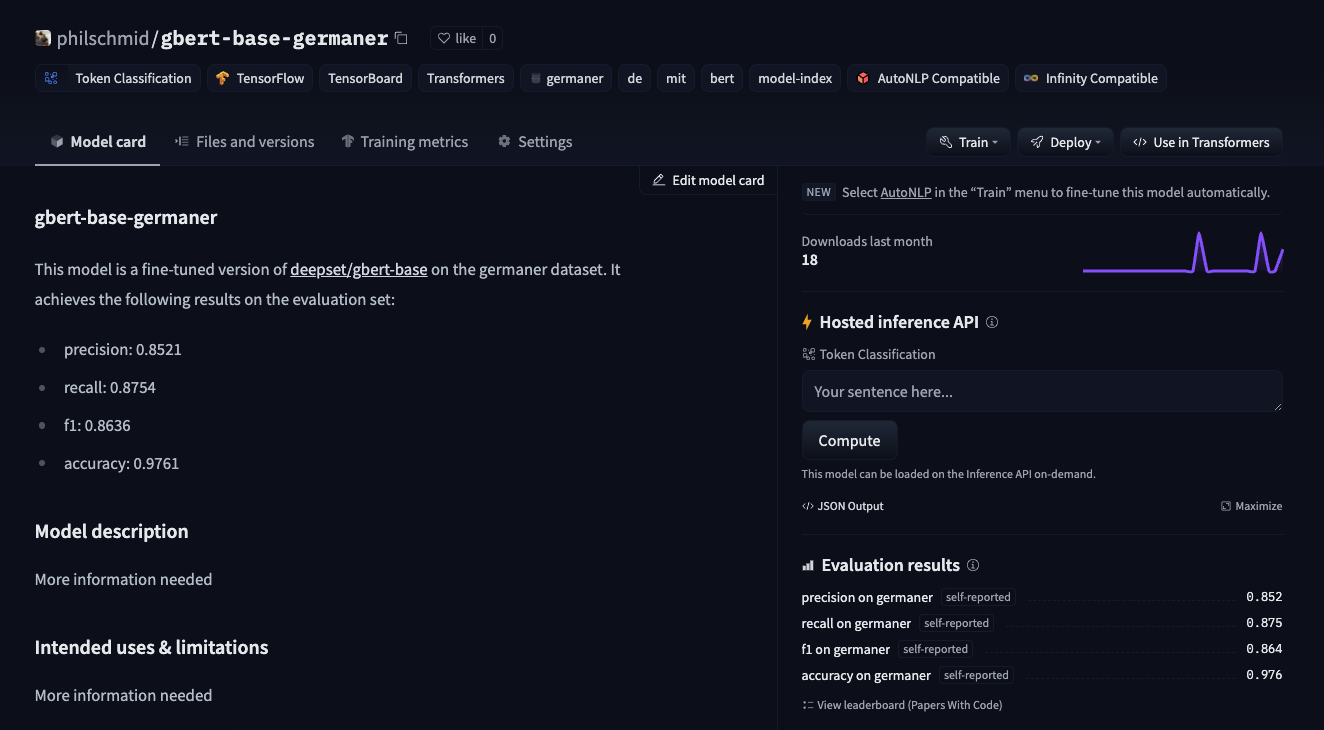The height and width of the screenshot is (730, 1324).
Task: Switch to the Model card tab
Action: pyautogui.click(x=98, y=142)
